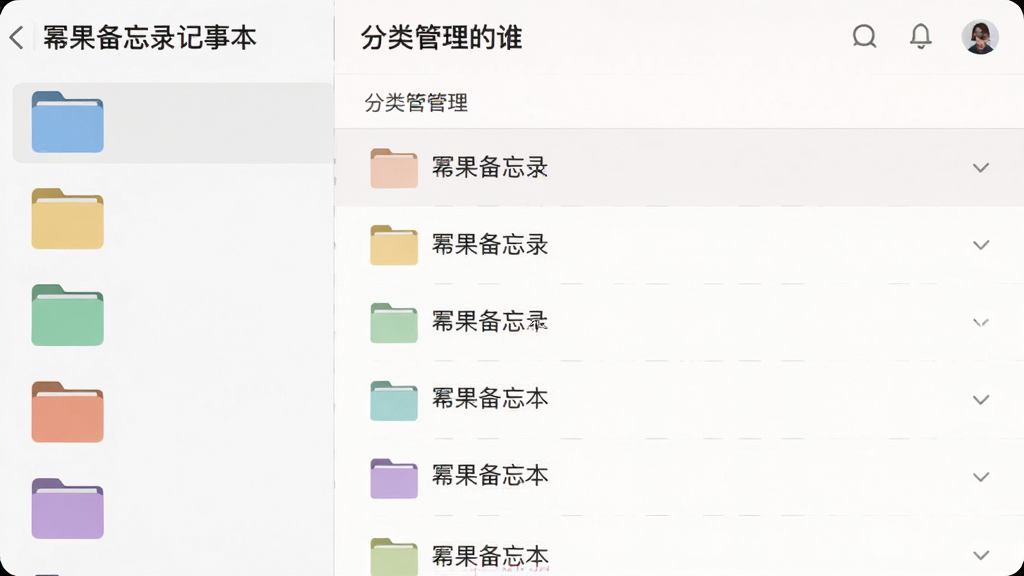
Task: Click the 分类管理的谁 page title
Action: coord(441,37)
